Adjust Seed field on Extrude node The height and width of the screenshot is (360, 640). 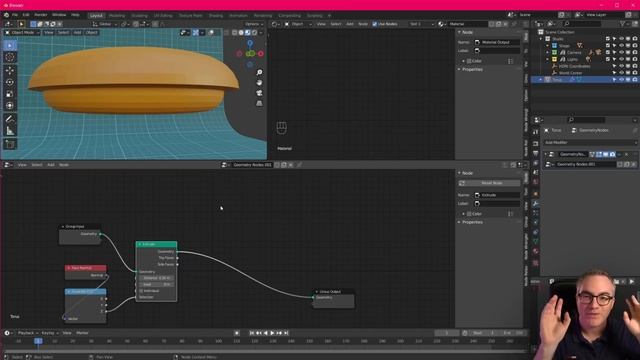tap(156, 284)
